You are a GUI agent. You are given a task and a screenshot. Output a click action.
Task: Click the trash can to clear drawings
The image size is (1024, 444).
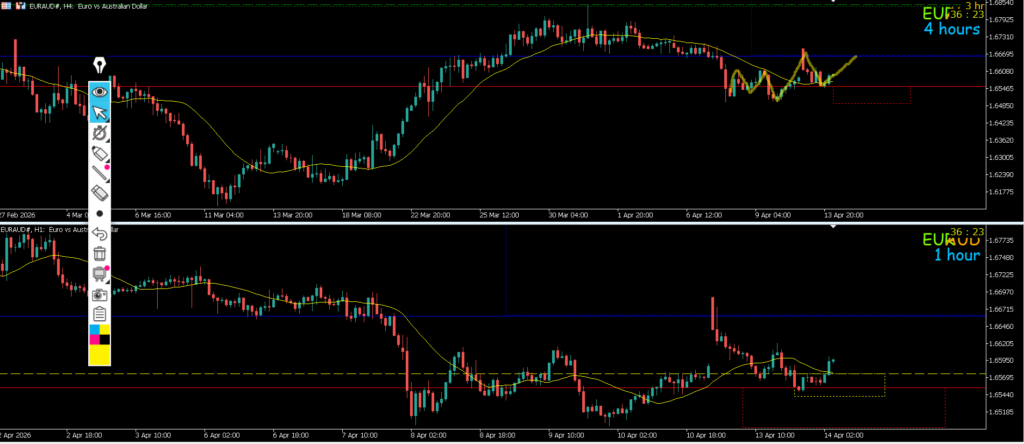100,254
